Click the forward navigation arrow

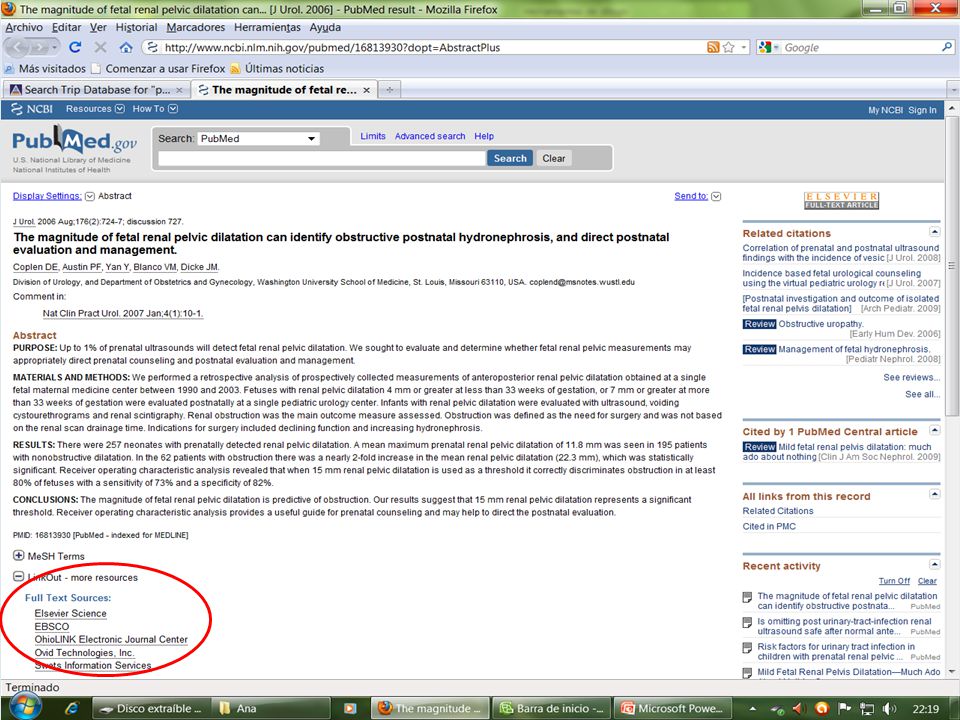pyautogui.click(x=40, y=47)
